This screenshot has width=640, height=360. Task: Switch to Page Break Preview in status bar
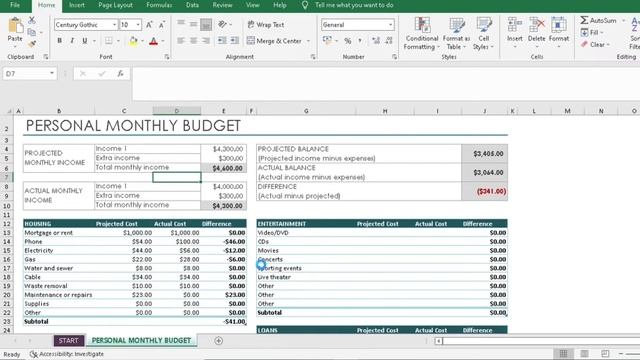click(605, 353)
